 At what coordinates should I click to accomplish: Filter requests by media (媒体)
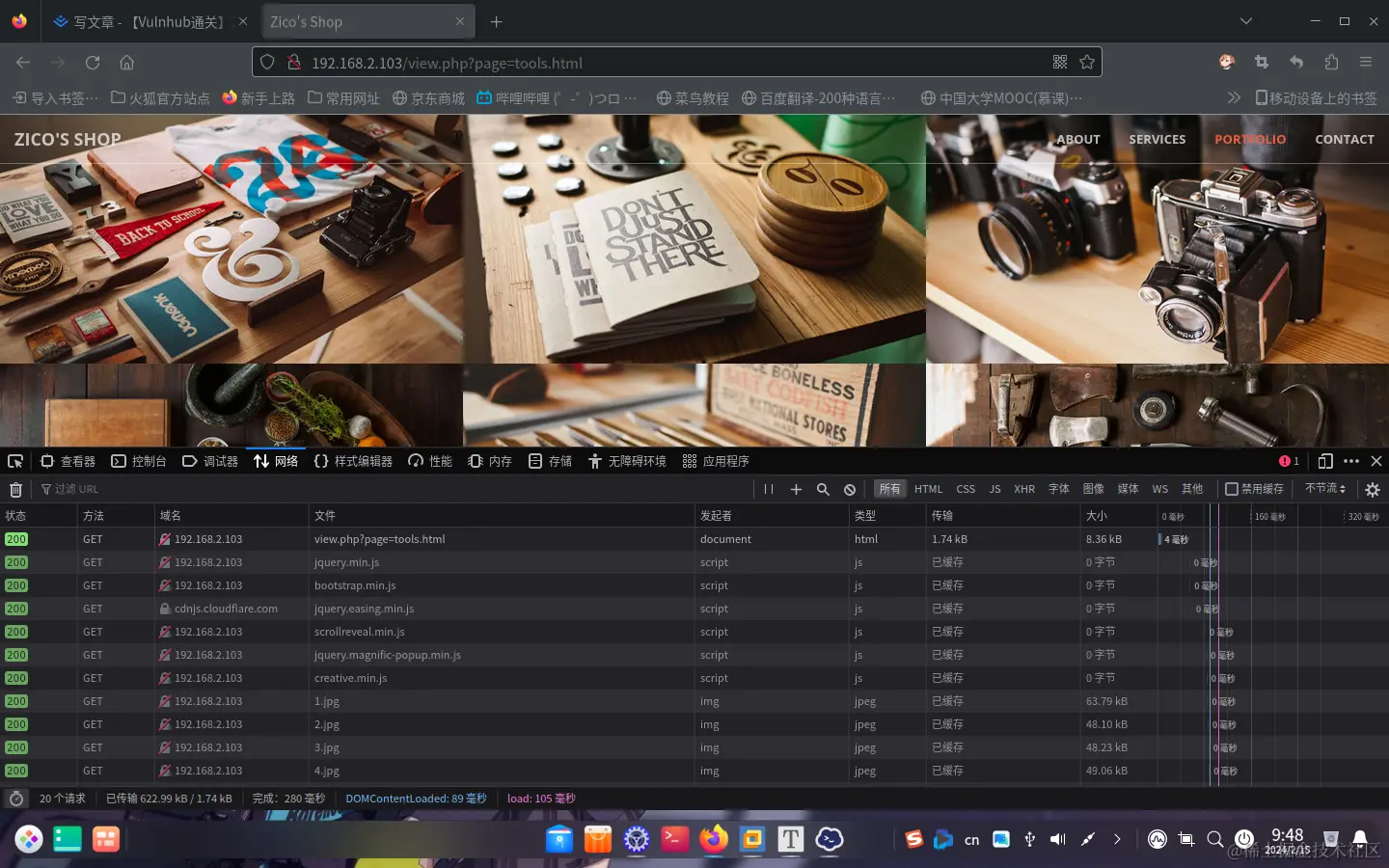click(x=1128, y=489)
